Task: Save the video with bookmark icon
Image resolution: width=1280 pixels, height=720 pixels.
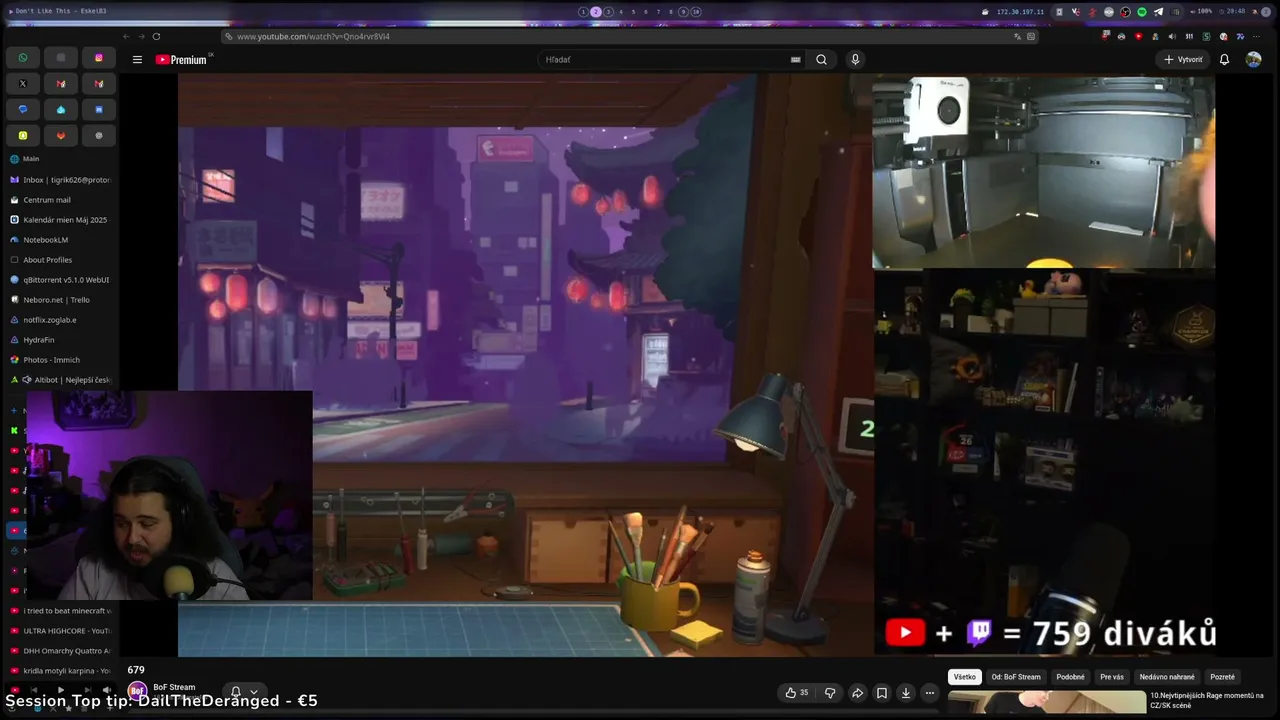Action: tap(882, 693)
